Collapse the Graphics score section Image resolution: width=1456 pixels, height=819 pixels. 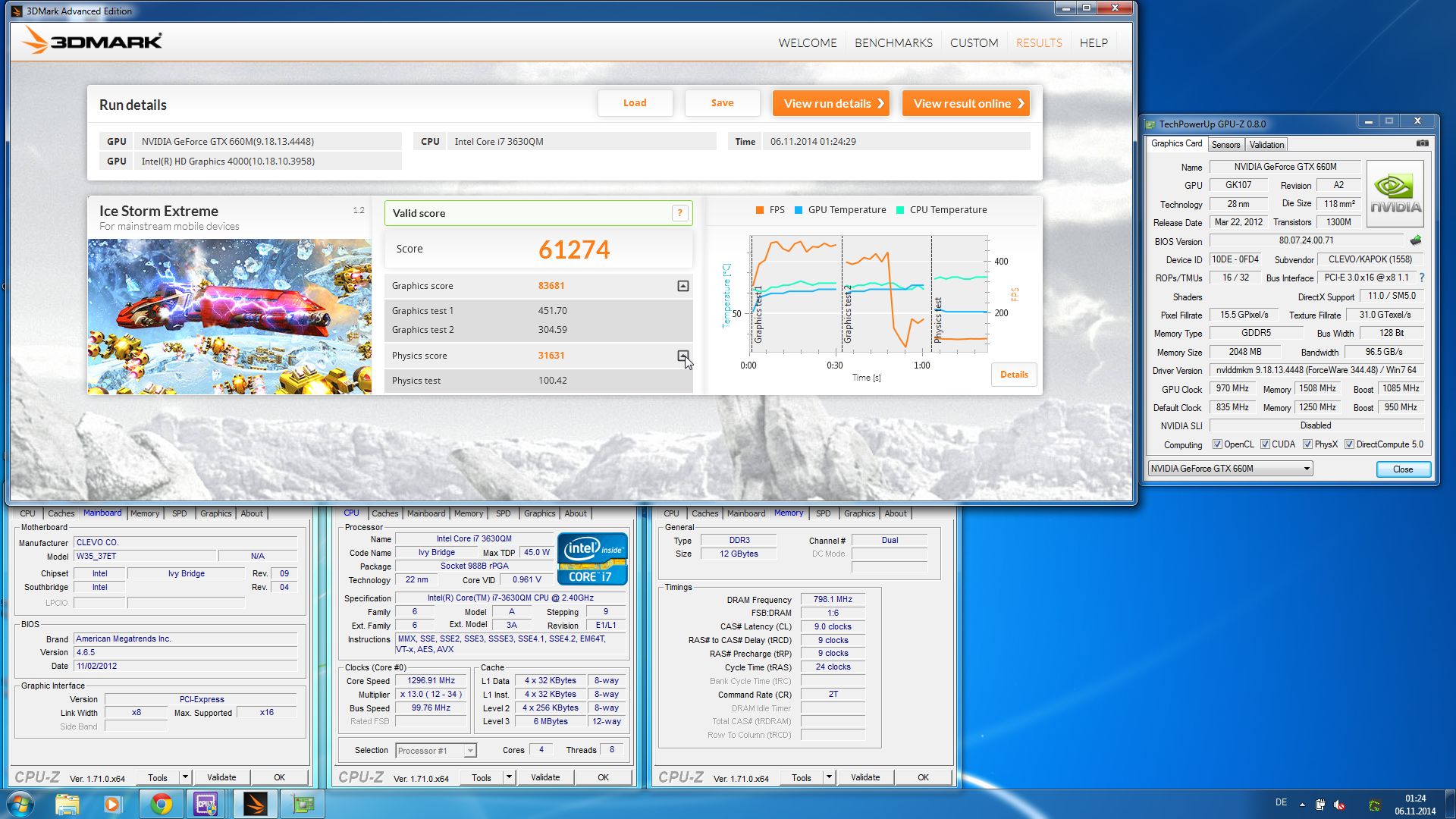tap(683, 286)
